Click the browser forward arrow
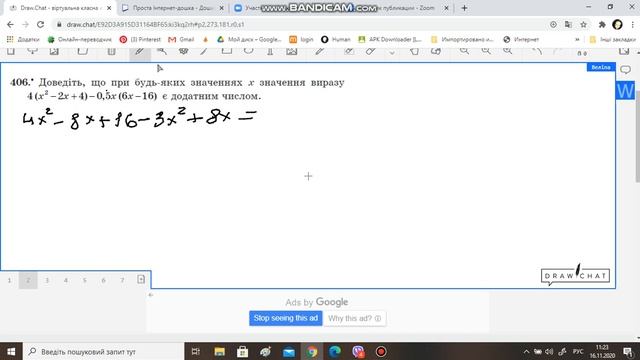This screenshot has height=360, width=640. click(25, 24)
